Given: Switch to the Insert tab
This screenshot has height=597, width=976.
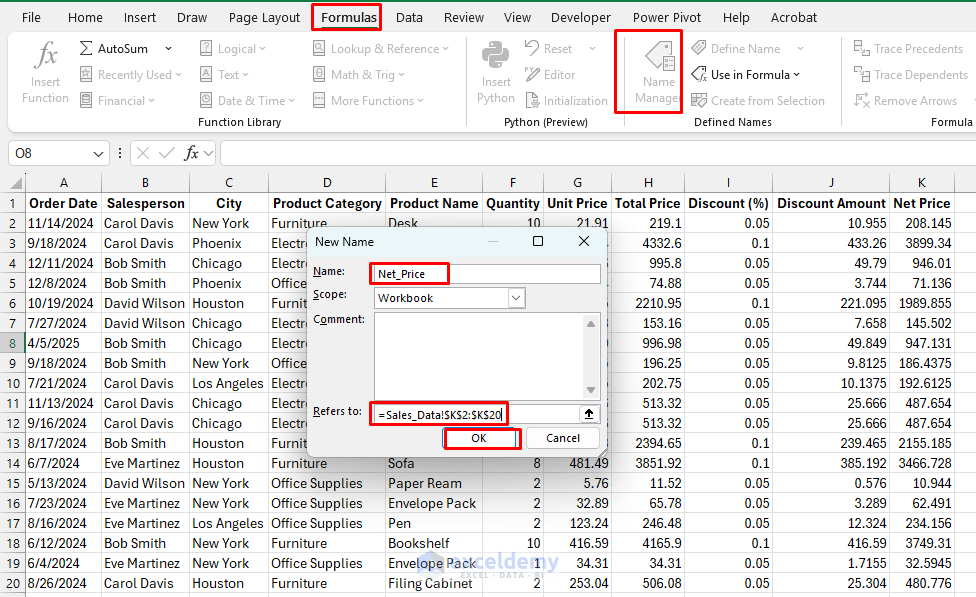Looking at the screenshot, I should coord(139,17).
